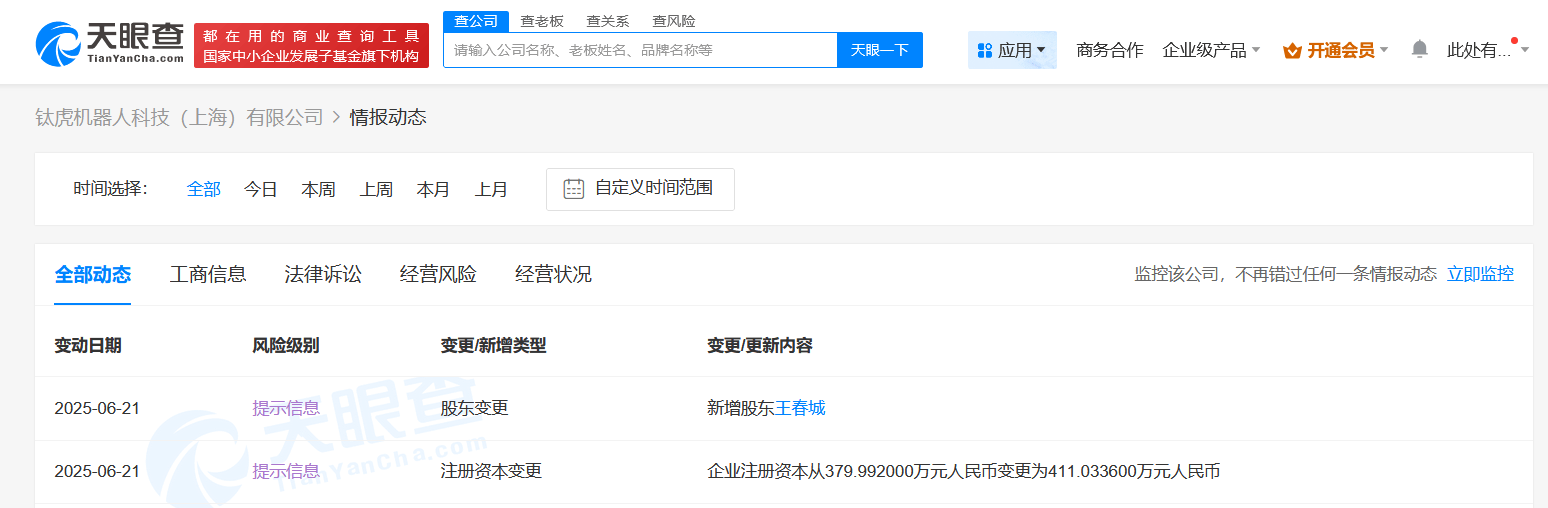1548x508 pixels.
Task: Switch to the 查老板 search tab
Action: point(542,21)
